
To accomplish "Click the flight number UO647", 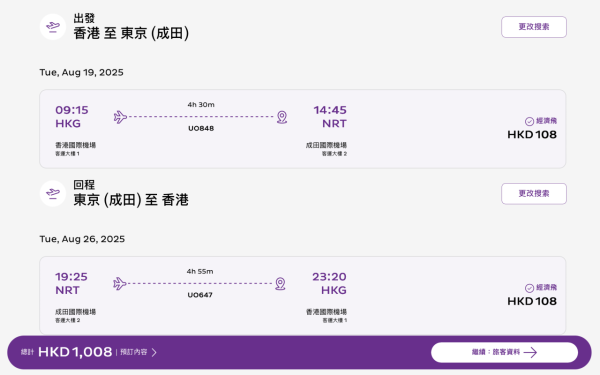I will [x=200, y=295].
